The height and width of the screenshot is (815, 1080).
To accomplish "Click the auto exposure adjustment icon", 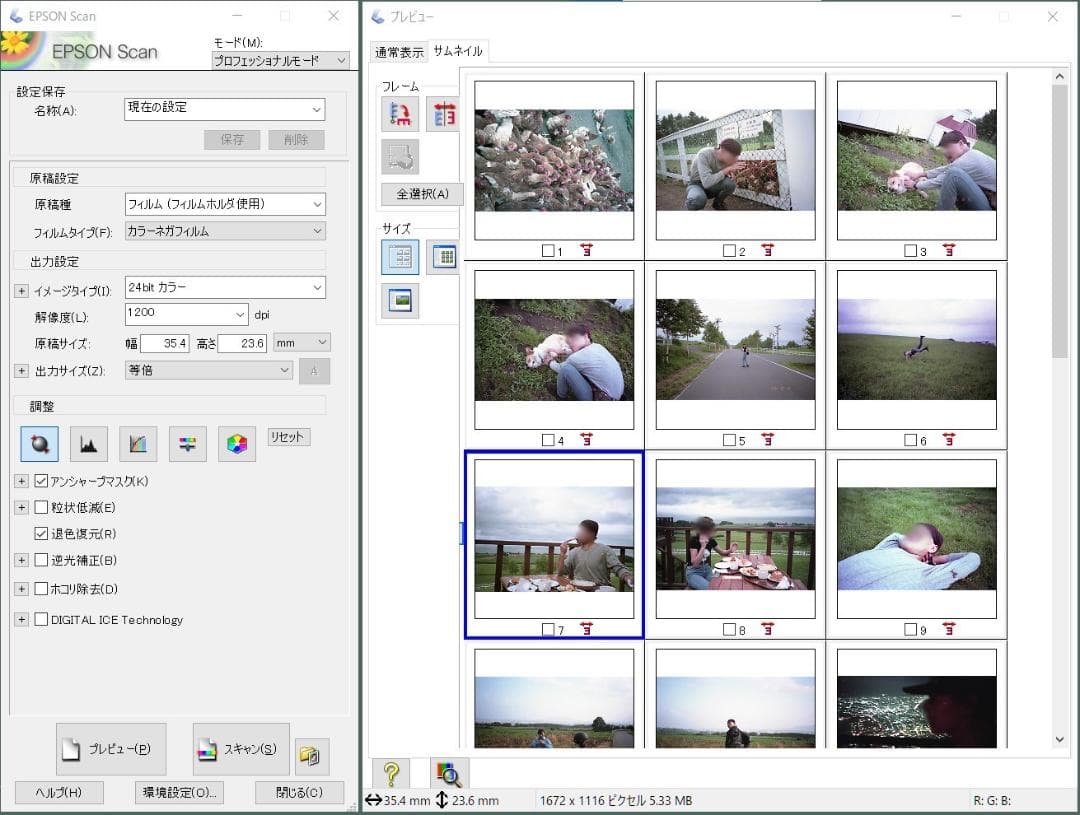I will tap(39, 444).
